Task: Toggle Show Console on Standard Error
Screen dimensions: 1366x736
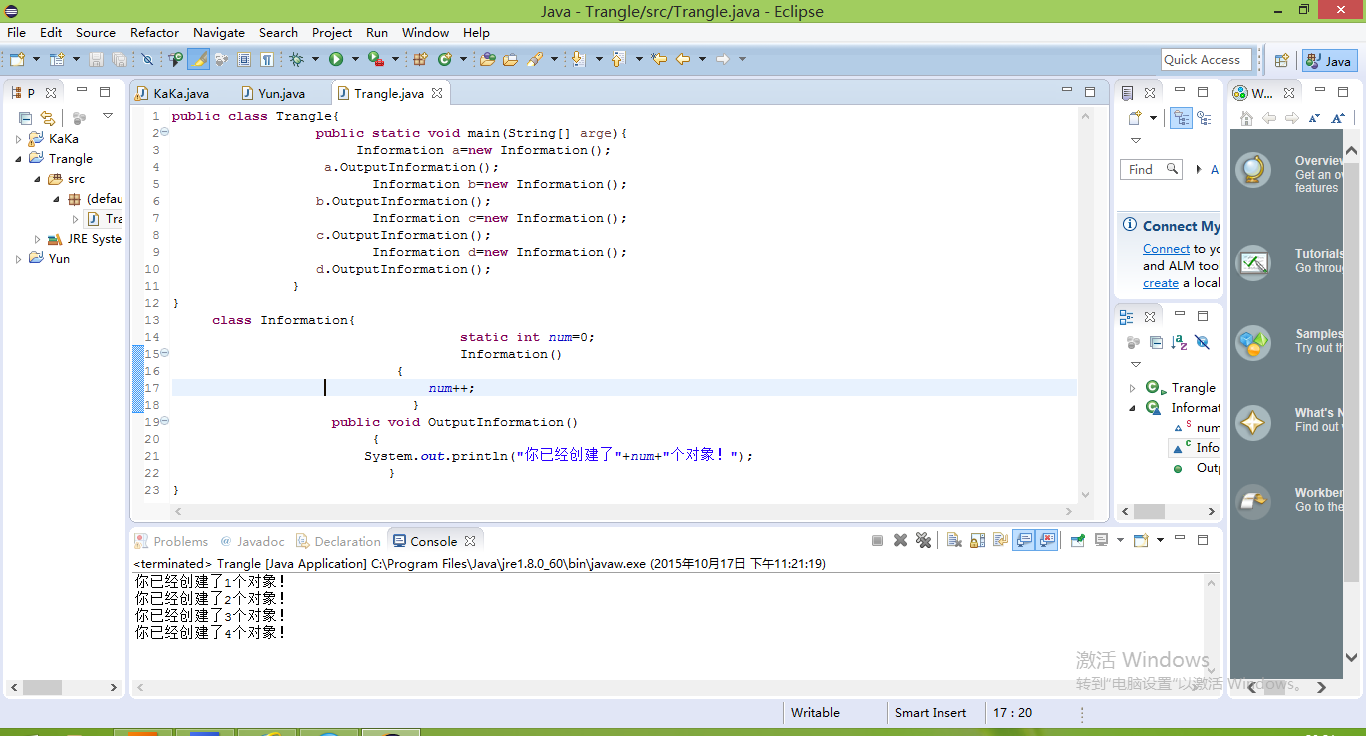Action: pyautogui.click(x=1047, y=541)
